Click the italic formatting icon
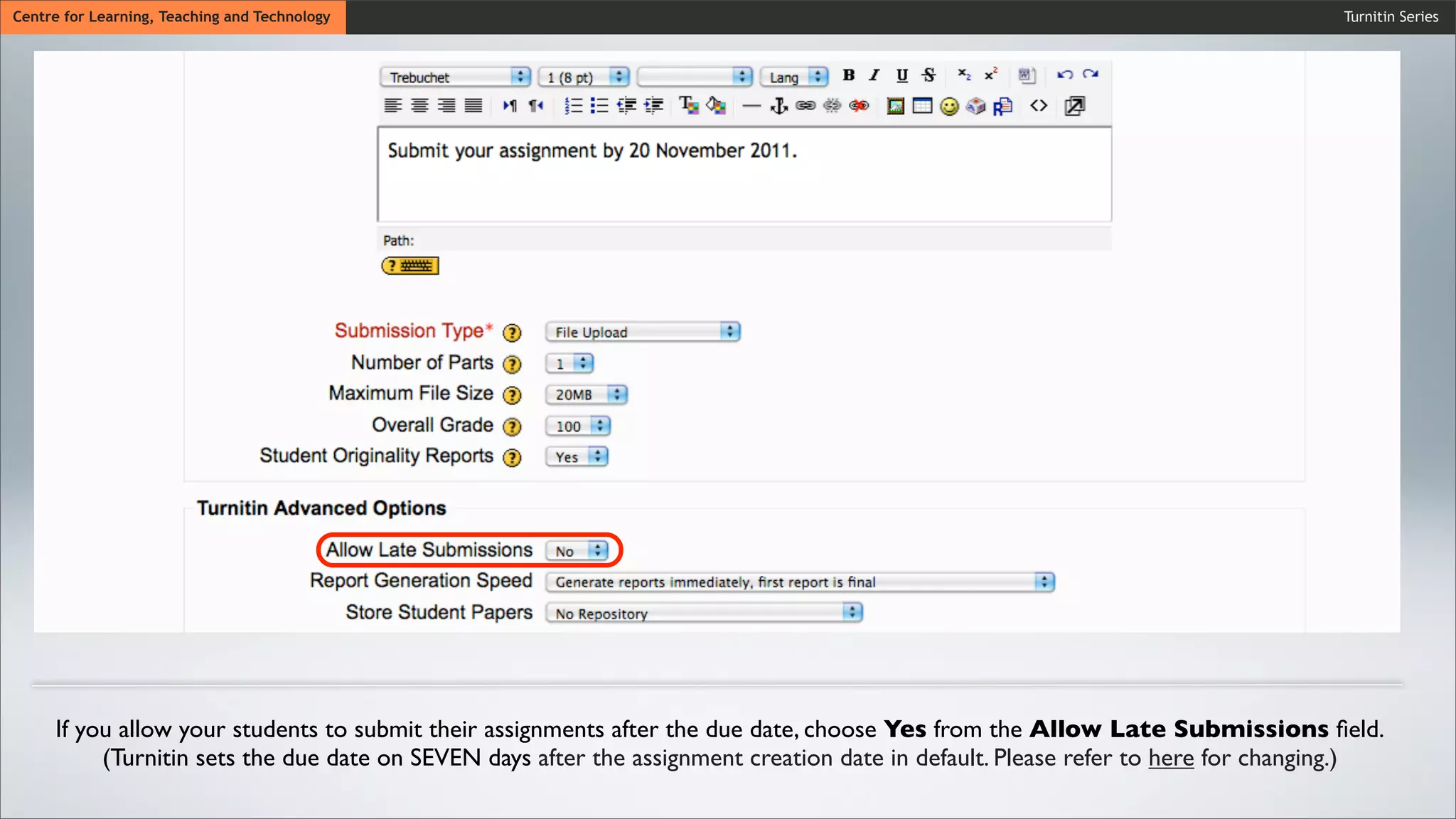The image size is (1456, 819). point(874,75)
